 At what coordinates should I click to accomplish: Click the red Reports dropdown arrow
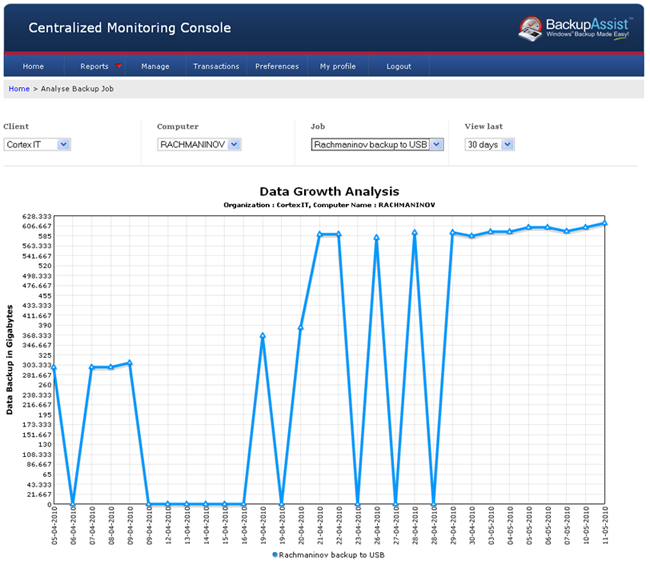click(119, 66)
